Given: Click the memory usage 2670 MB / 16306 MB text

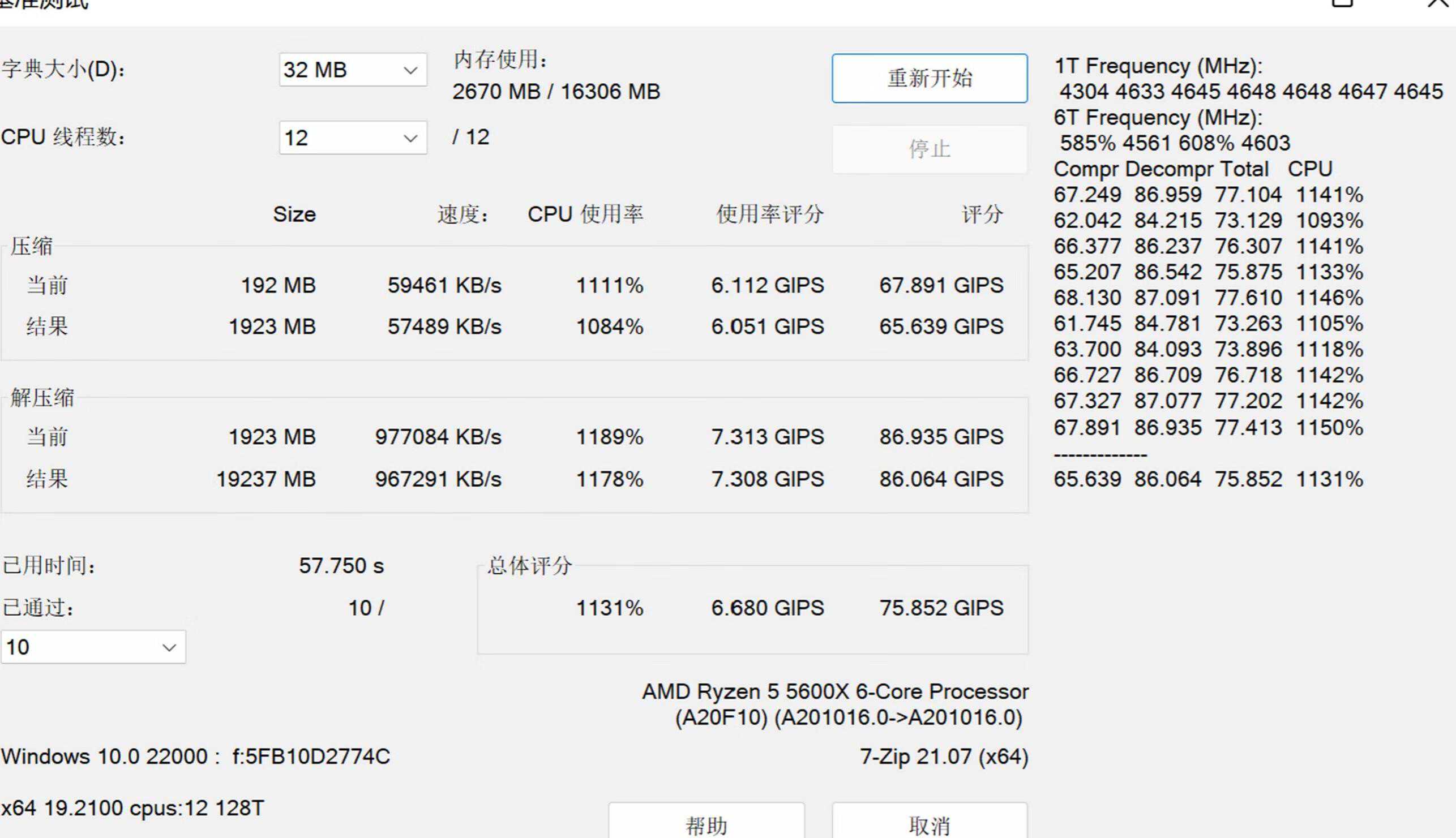Looking at the screenshot, I should 555,92.
